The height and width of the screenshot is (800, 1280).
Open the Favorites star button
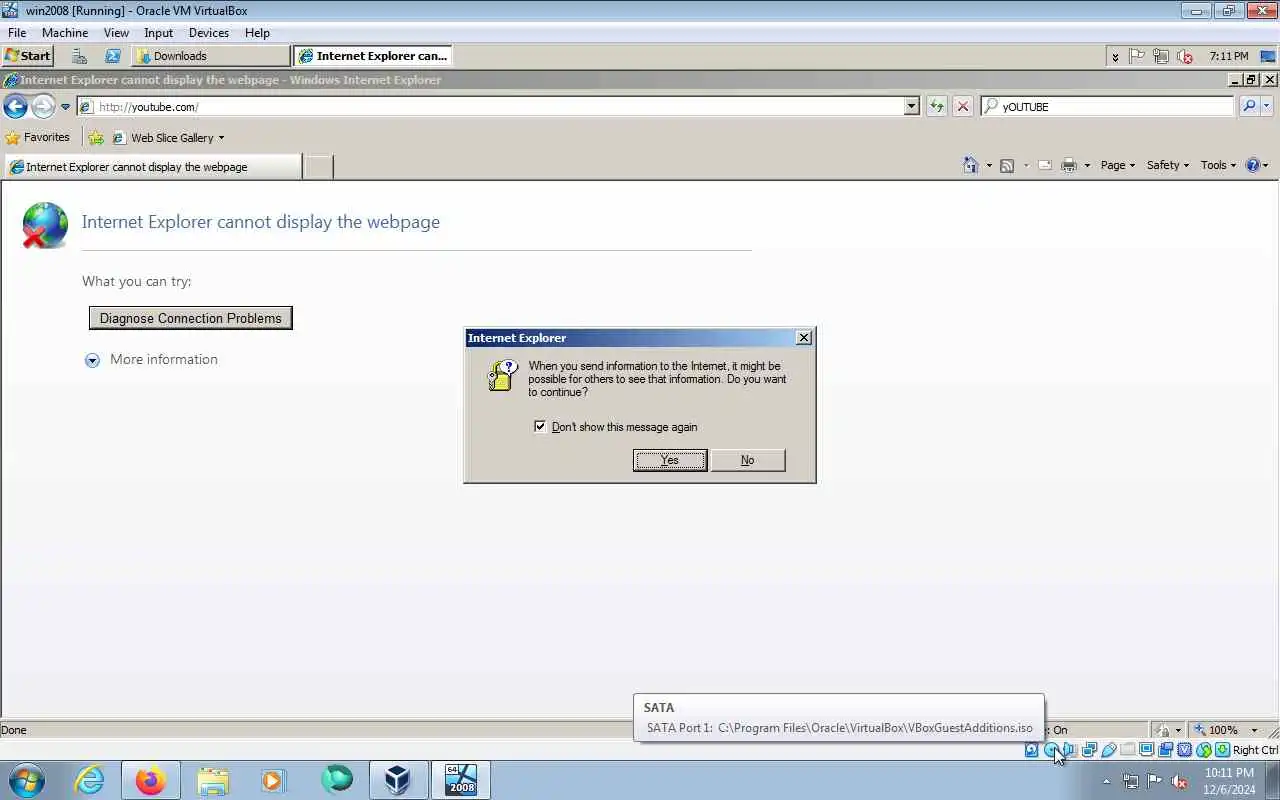pos(37,137)
